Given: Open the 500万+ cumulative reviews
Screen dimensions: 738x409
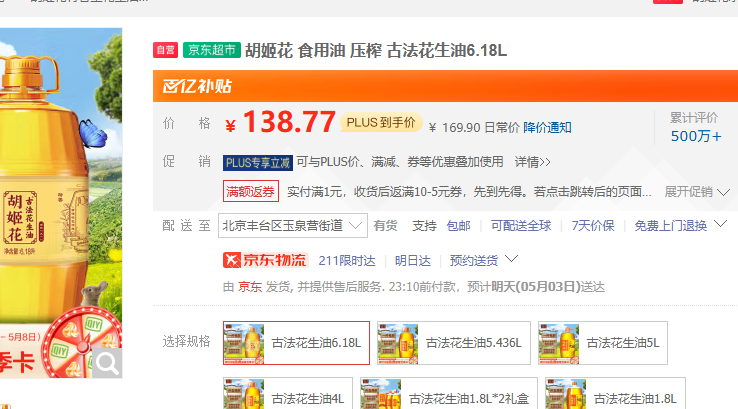Looking at the screenshot, I should click(695, 136).
